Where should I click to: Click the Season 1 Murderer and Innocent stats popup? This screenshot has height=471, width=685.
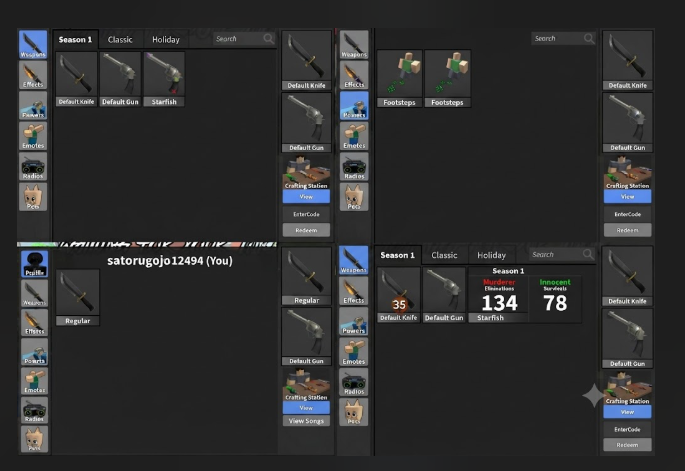pyautogui.click(x=525, y=295)
